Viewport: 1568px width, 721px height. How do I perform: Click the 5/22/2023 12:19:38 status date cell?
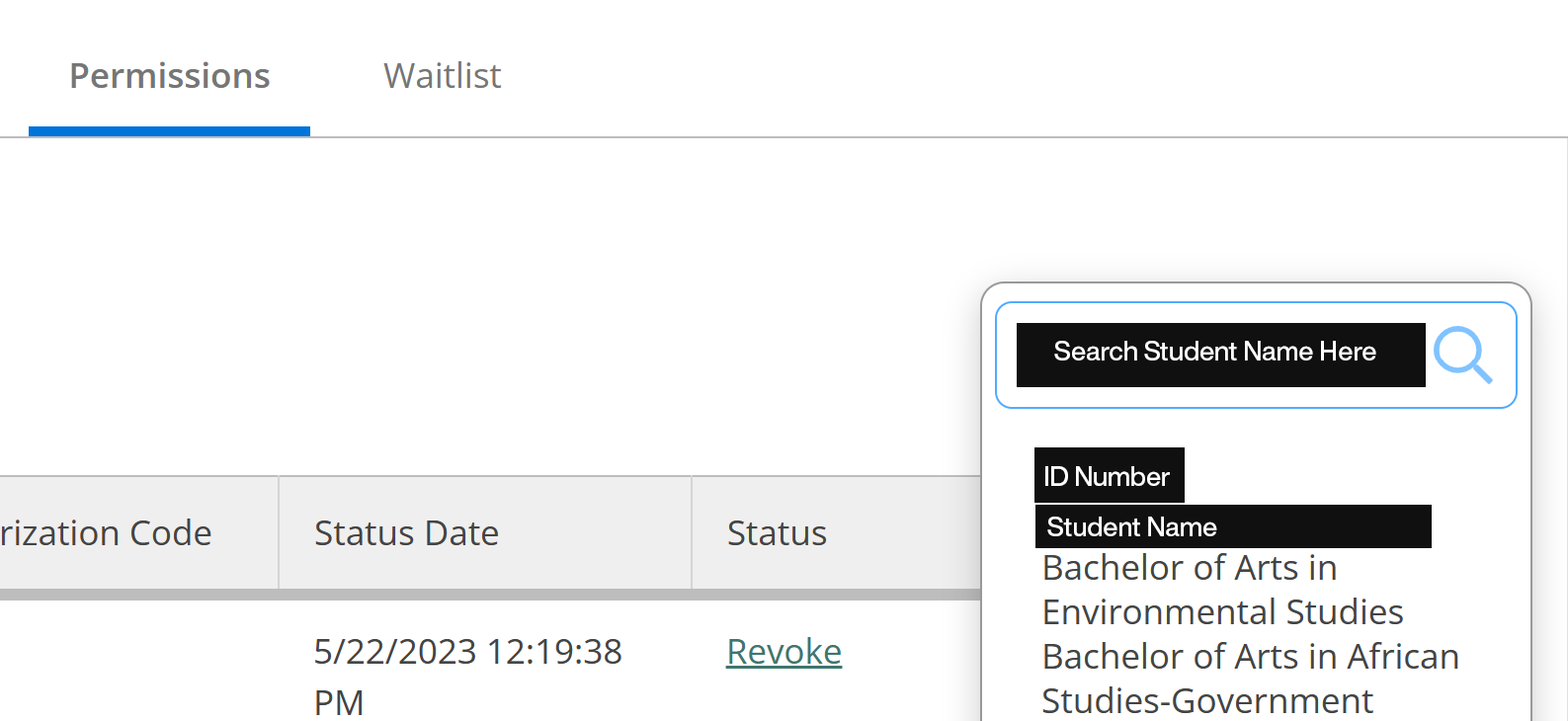467,652
